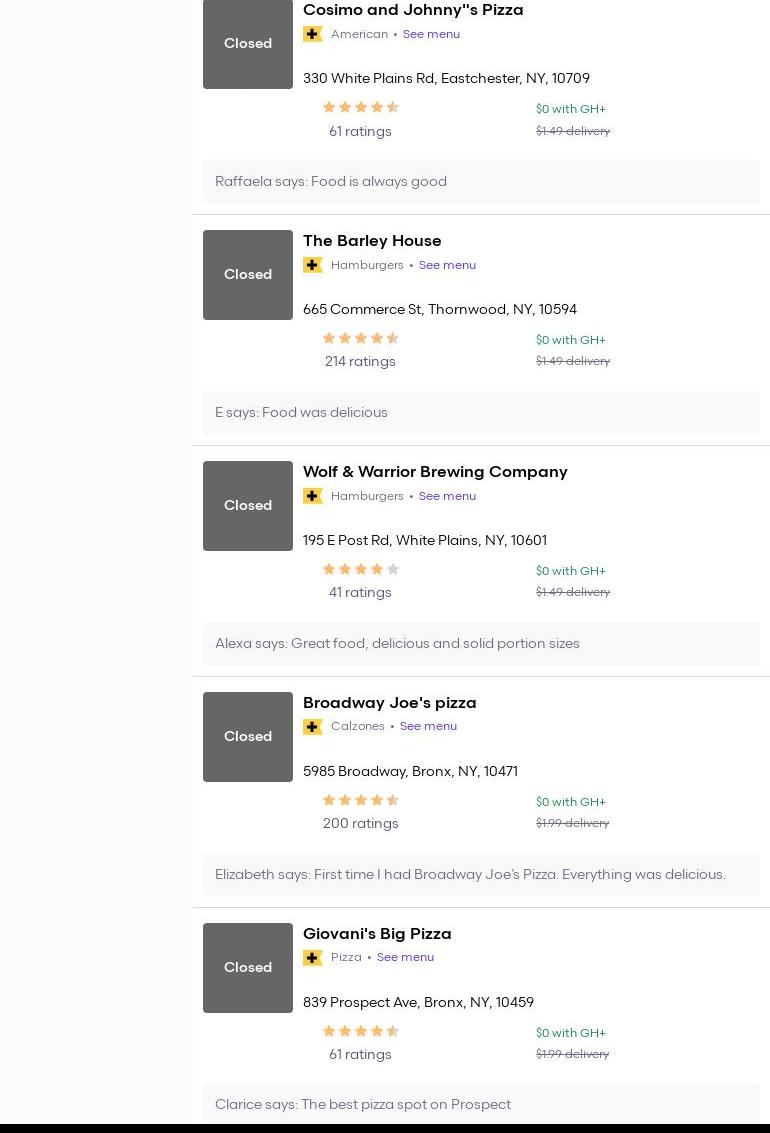Open See menu link for Broadway Joe's pizza

(x=428, y=727)
